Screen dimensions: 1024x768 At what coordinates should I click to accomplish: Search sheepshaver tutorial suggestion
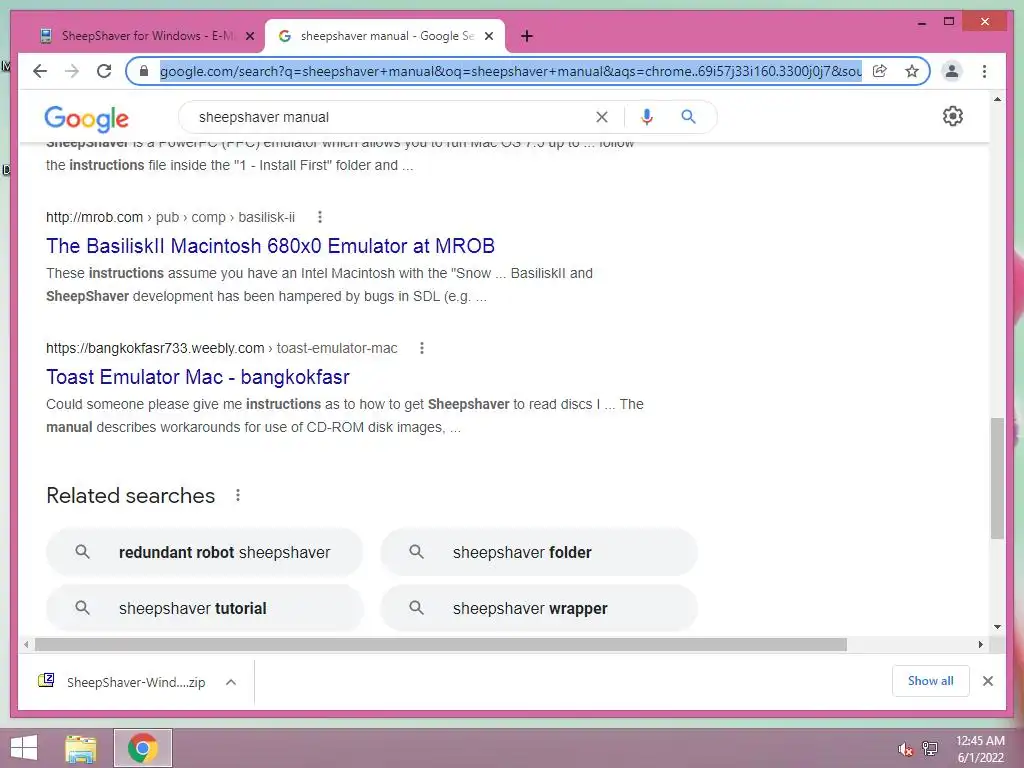coord(204,608)
